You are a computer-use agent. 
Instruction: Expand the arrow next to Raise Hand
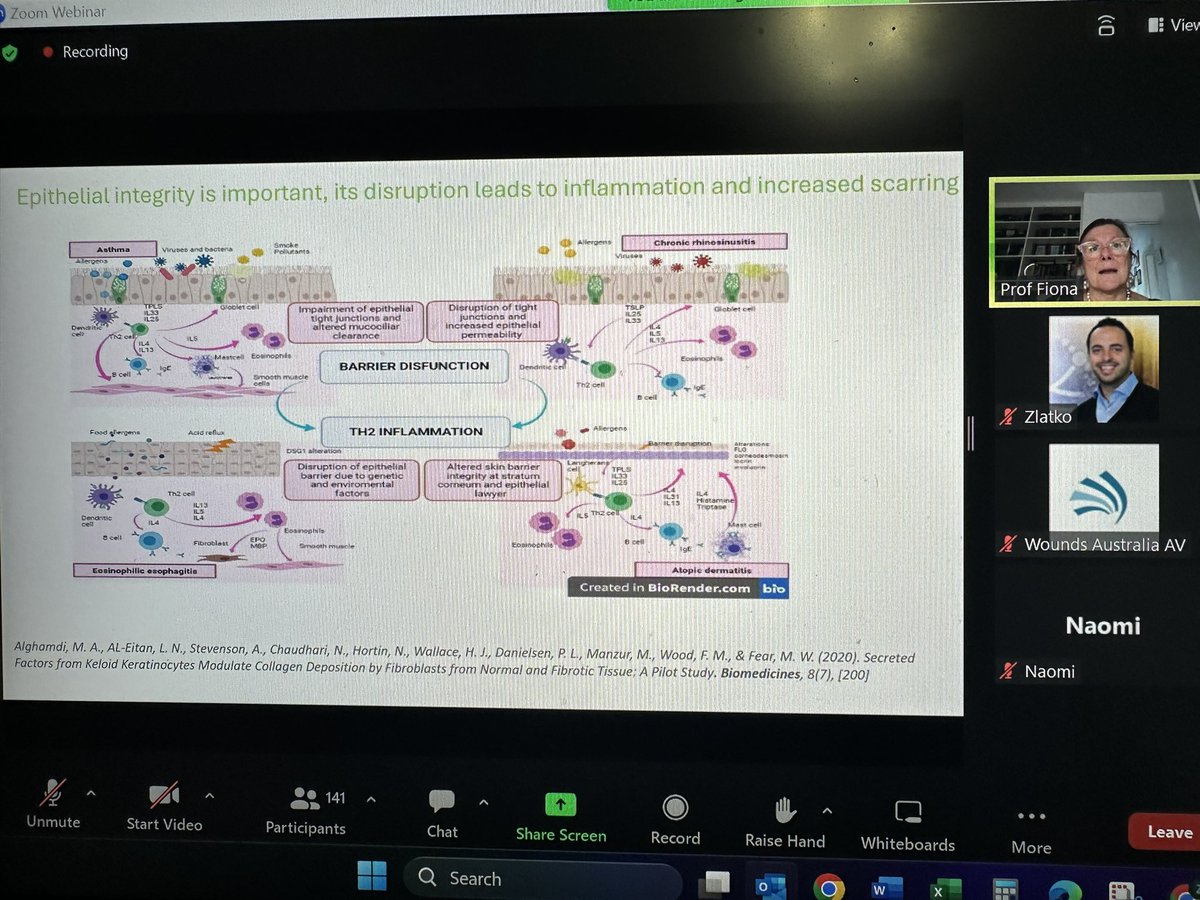click(x=827, y=809)
